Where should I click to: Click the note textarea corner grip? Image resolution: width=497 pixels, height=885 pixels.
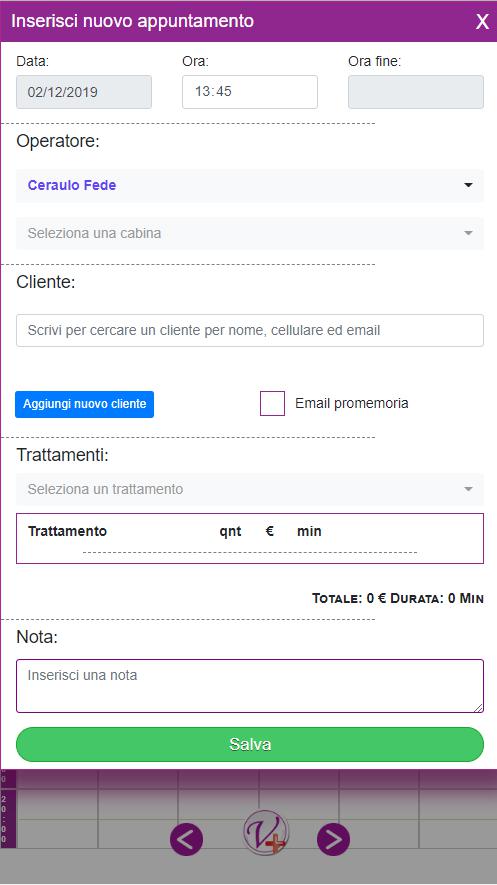pyautogui.click(x=478, y=707)
